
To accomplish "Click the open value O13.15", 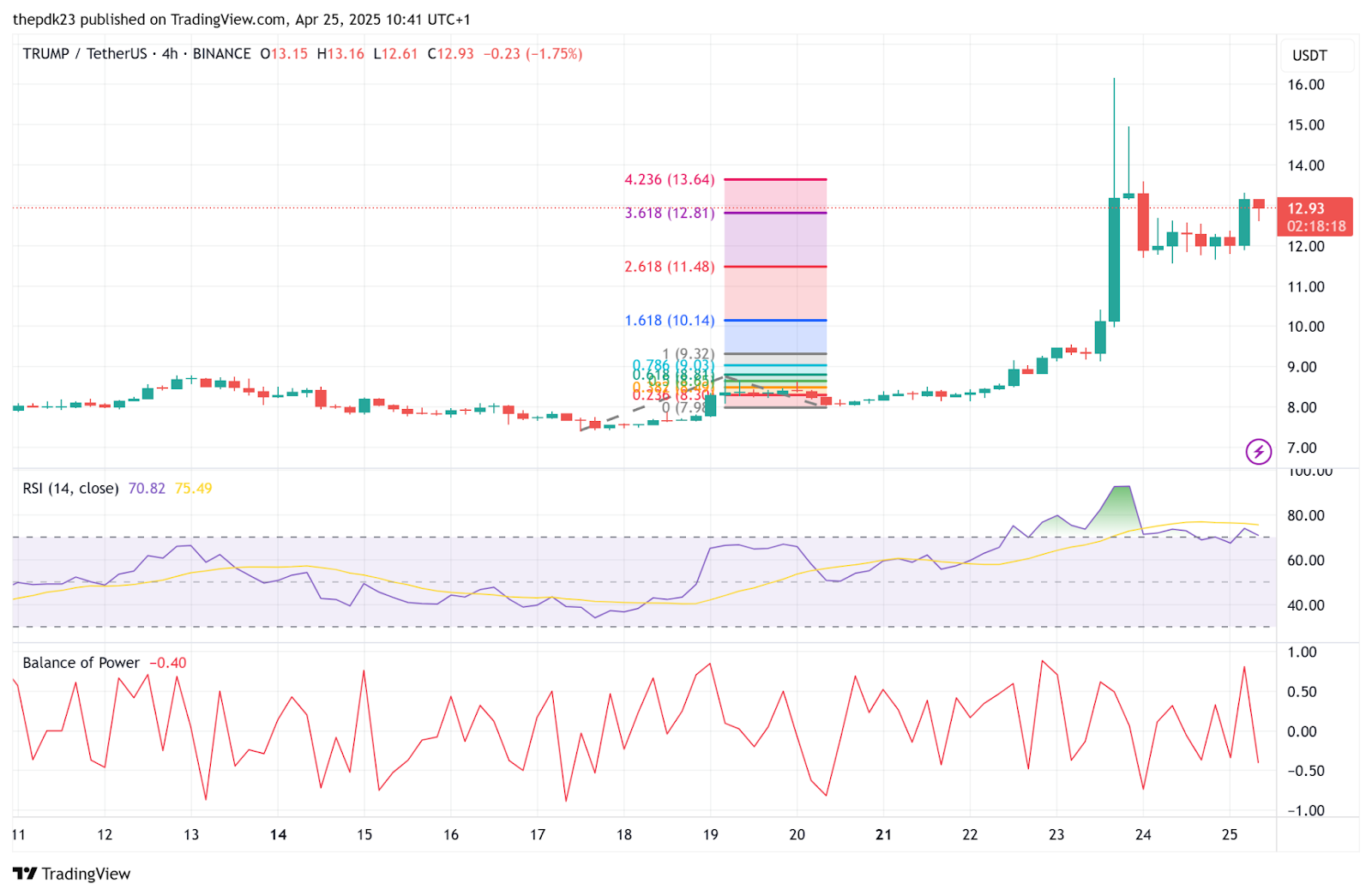I will [x=284, y=53].
